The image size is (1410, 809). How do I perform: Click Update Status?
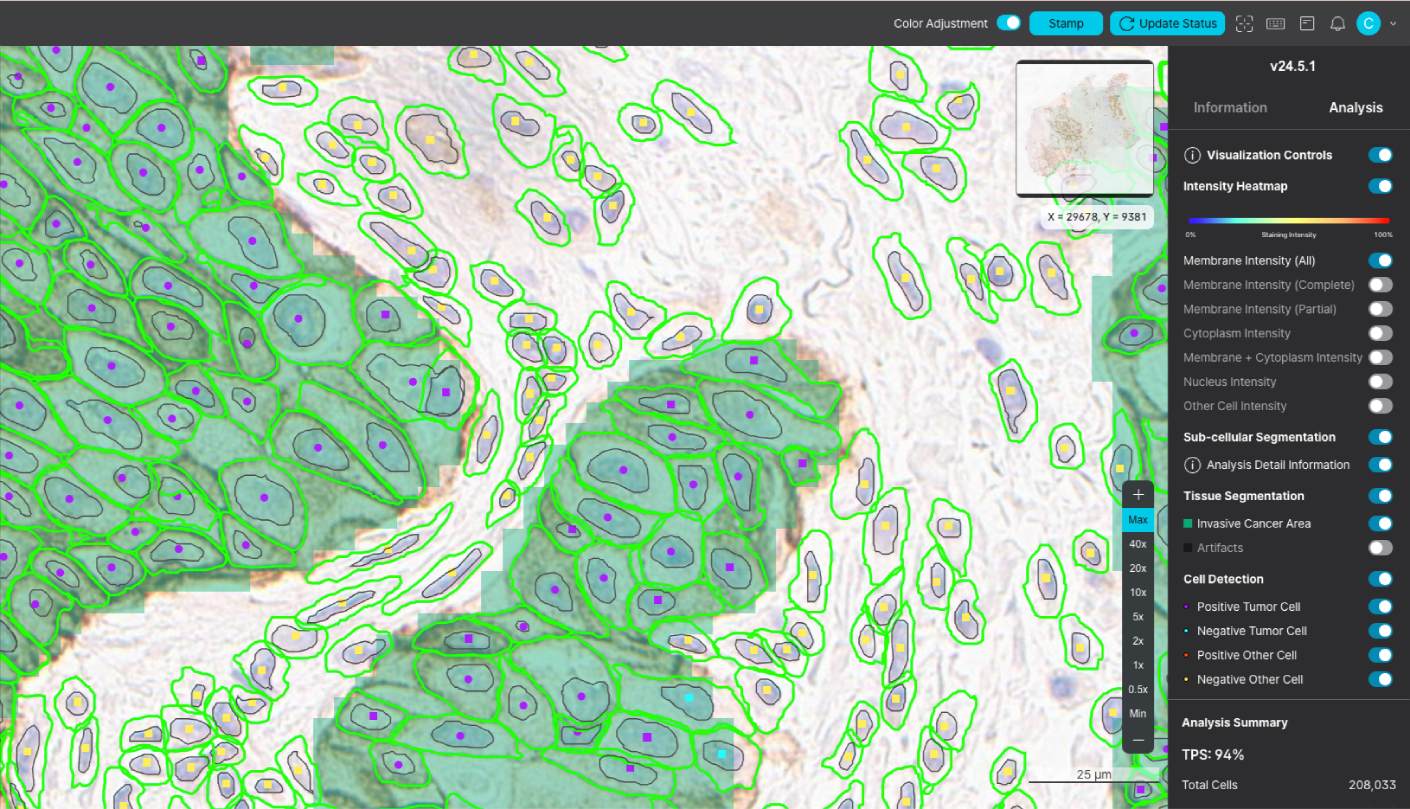tap(1166, 23)
